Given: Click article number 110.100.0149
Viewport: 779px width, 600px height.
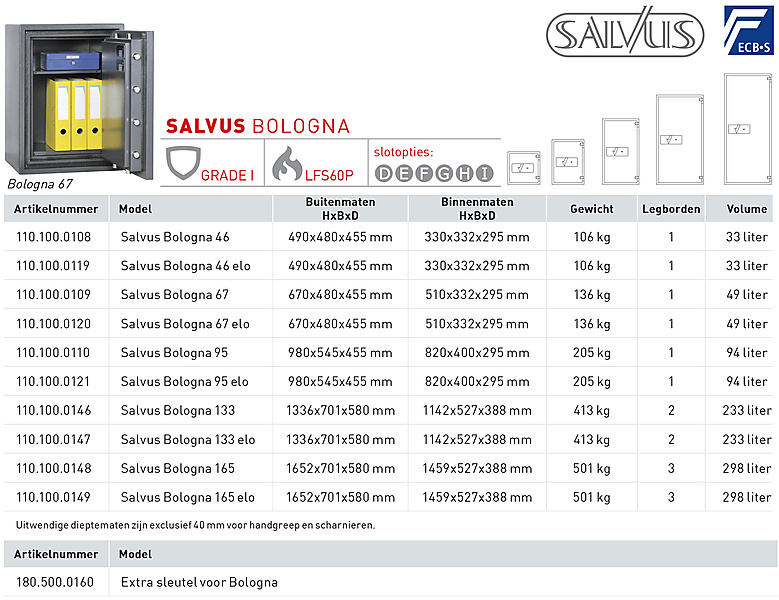Looking at the screenshot, I should [54, 498].
